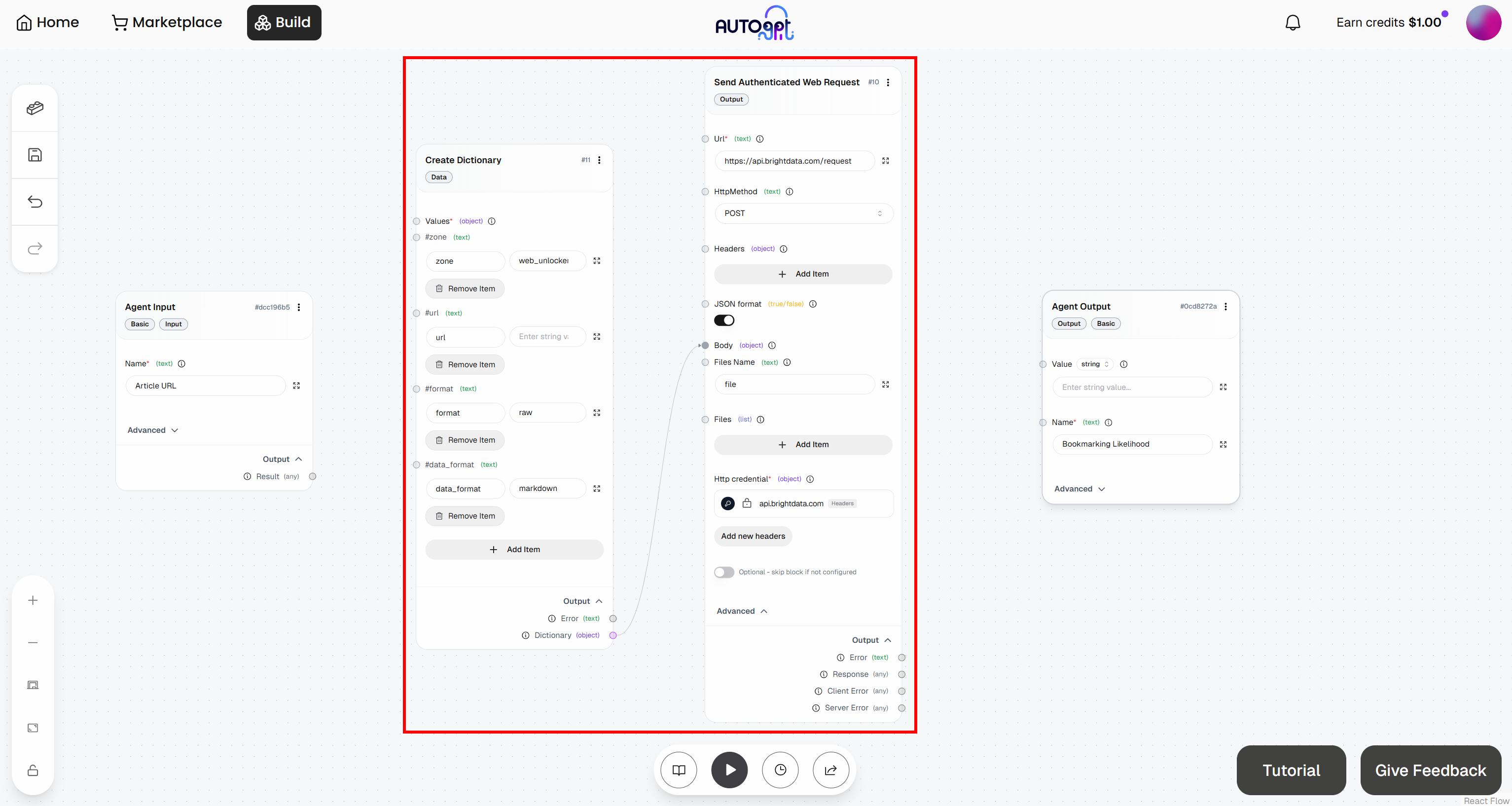The width and height of the screenshot is (1512, 806).
Task: Click the Add new headers button
Action: point(753,535)
